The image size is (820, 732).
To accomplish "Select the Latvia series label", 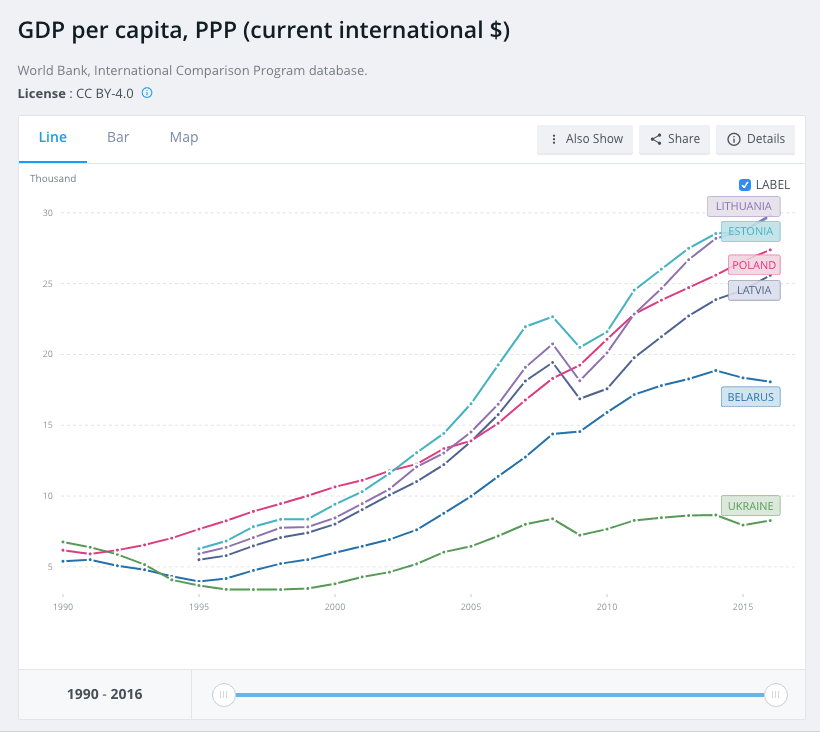I will [x=753, y=290].
